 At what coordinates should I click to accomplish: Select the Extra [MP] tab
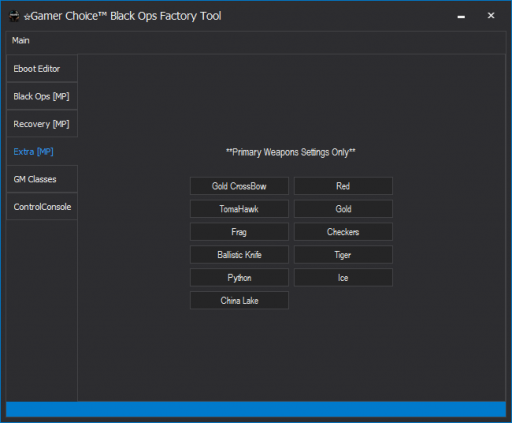point(42,152)
